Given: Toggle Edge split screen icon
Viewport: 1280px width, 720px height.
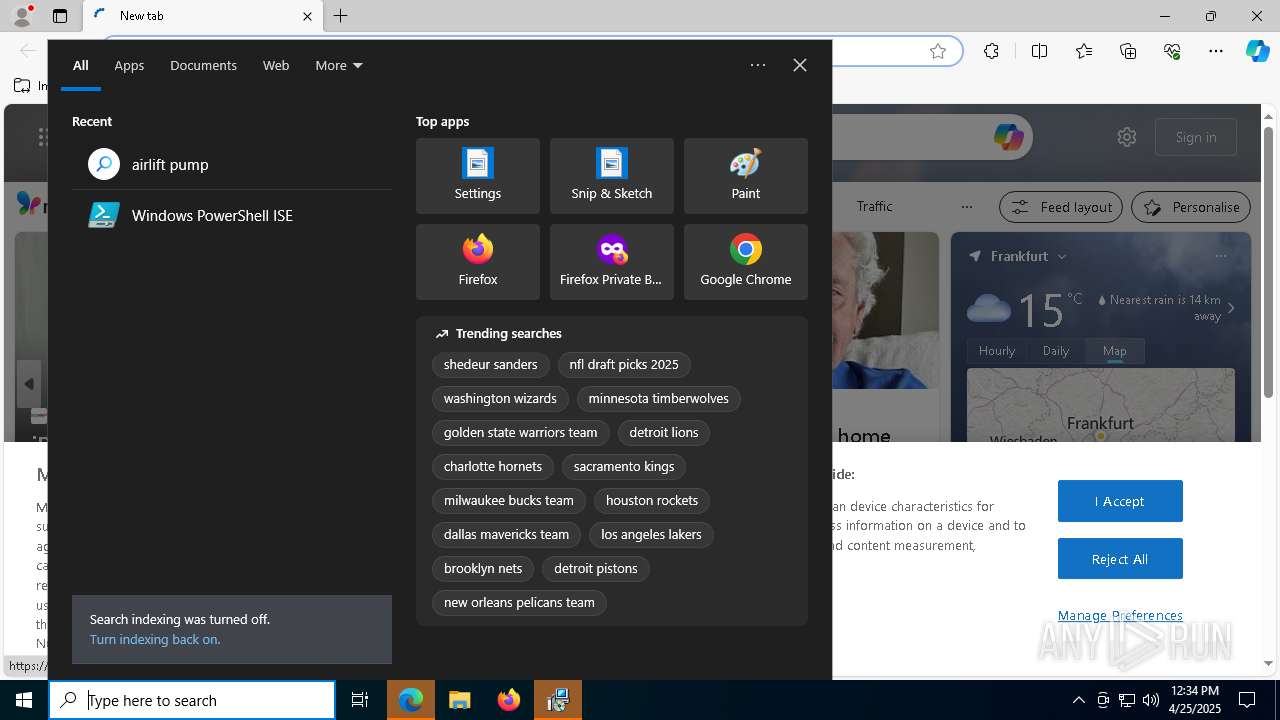Looking at the screenshot, I should [x=1039, y=51].
